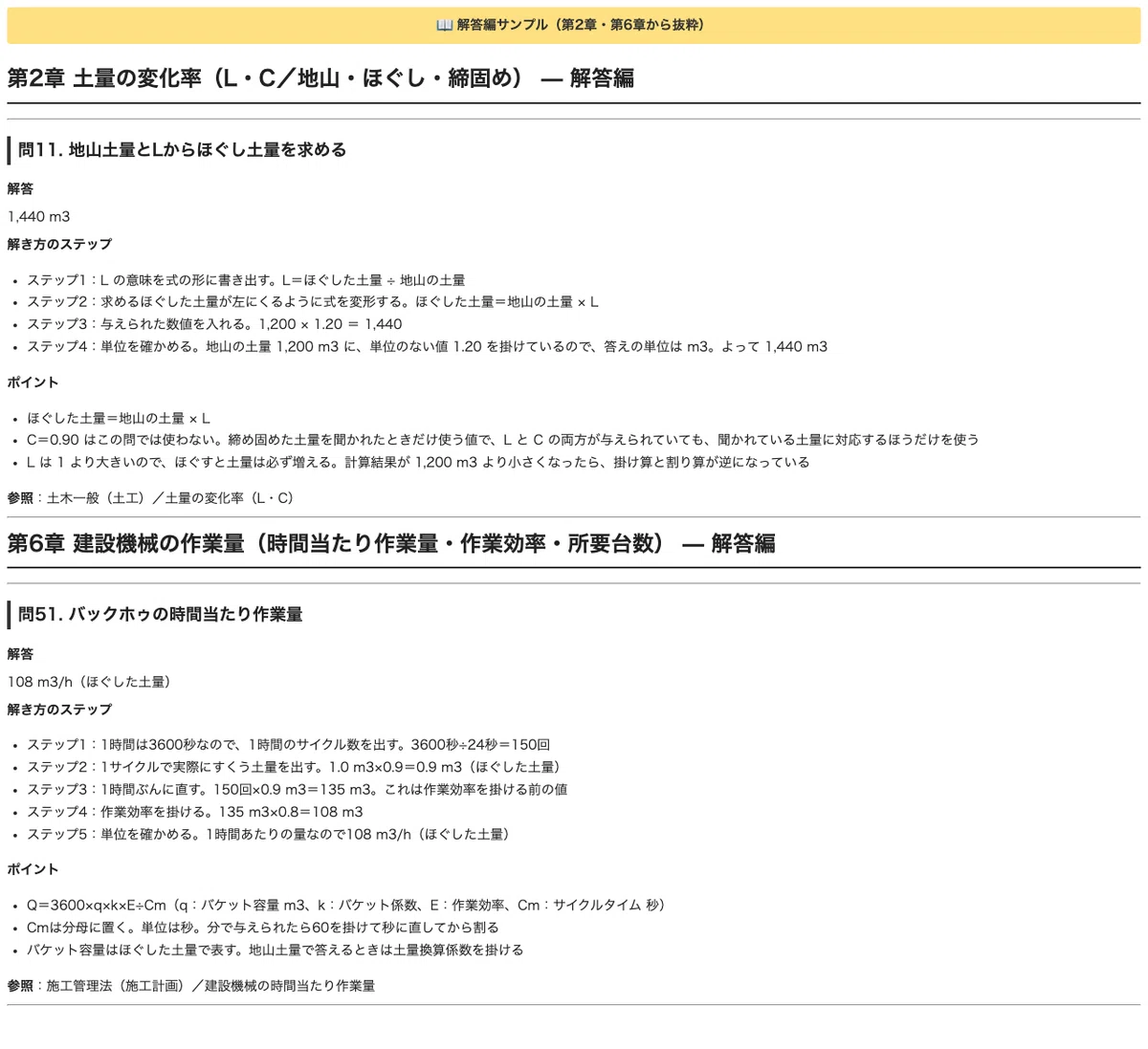Select the point ほぐした土量＝地山の土量 × L
The width and height of the screenshot is (1148, 1049).
119,418
